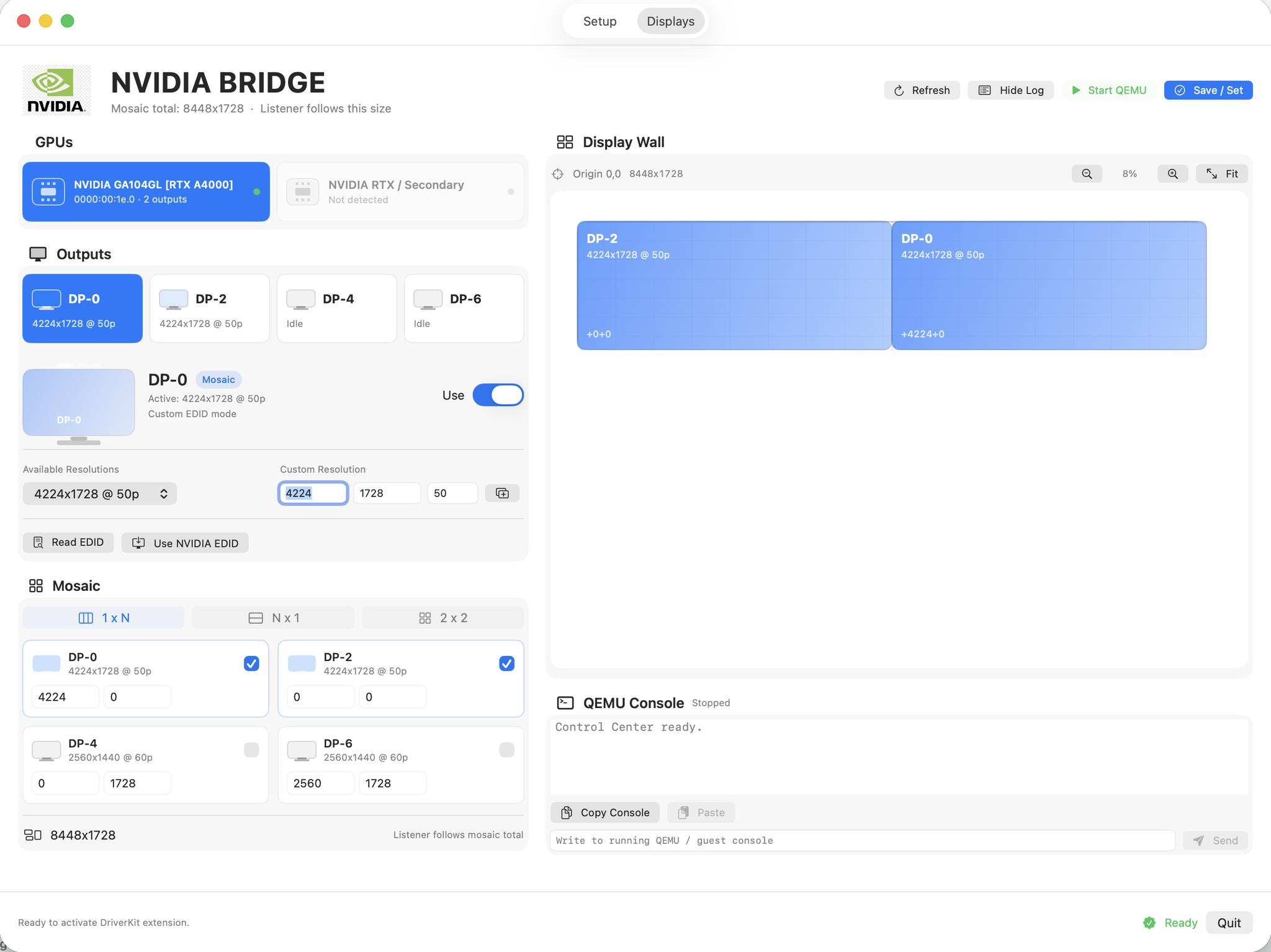The width and height of the screenshot is (1271, 952).
Task: Click the NVIDIA logo image
Action: 57,90
